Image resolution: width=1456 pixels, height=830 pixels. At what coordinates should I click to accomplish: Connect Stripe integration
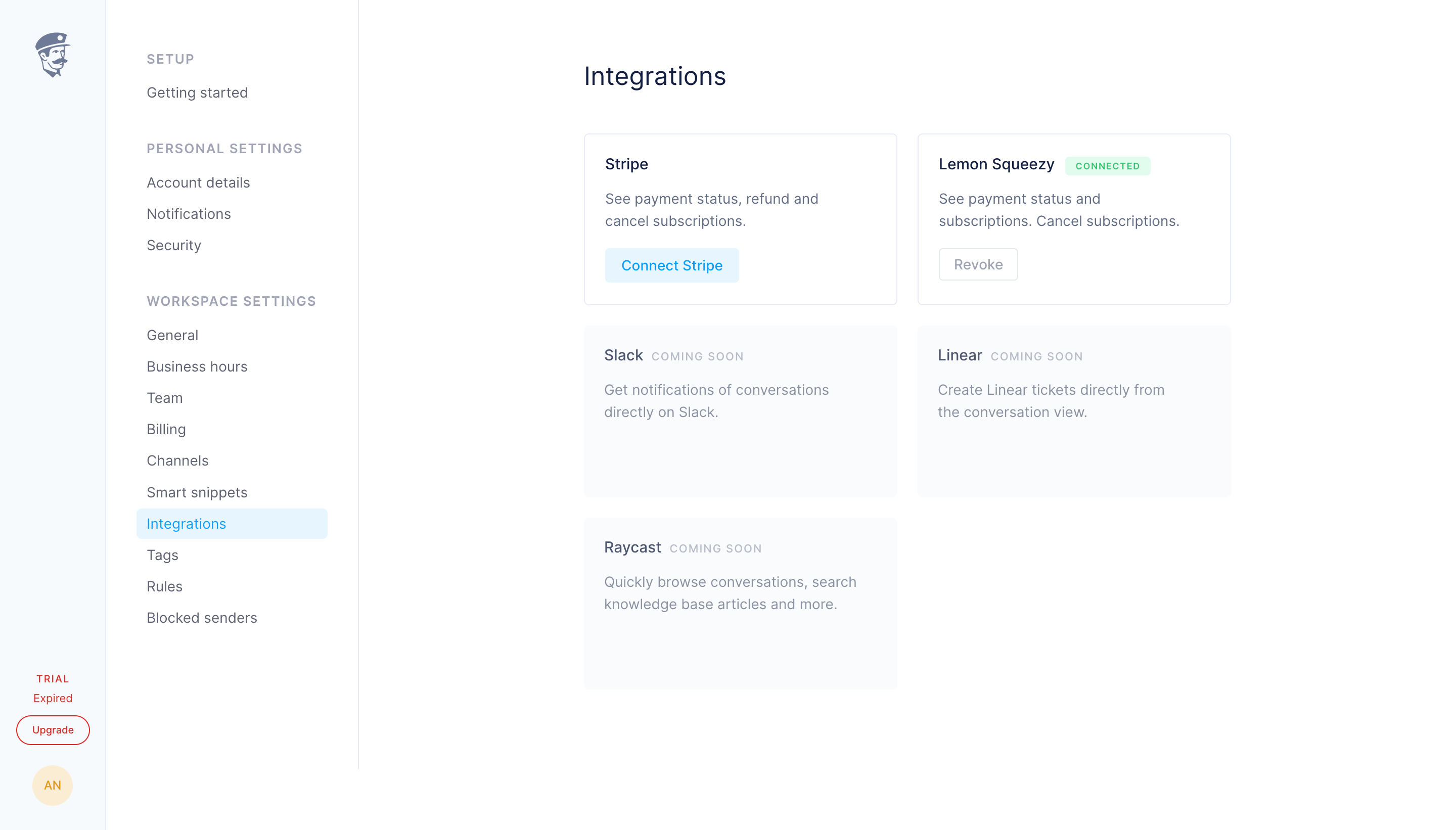point(671,266)
